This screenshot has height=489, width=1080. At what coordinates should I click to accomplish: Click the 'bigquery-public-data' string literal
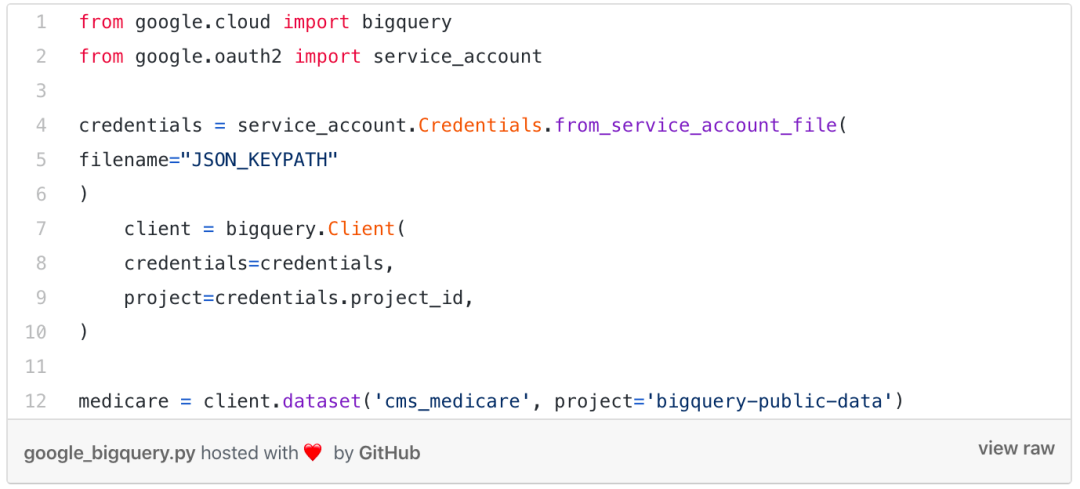tap(770, 401)
